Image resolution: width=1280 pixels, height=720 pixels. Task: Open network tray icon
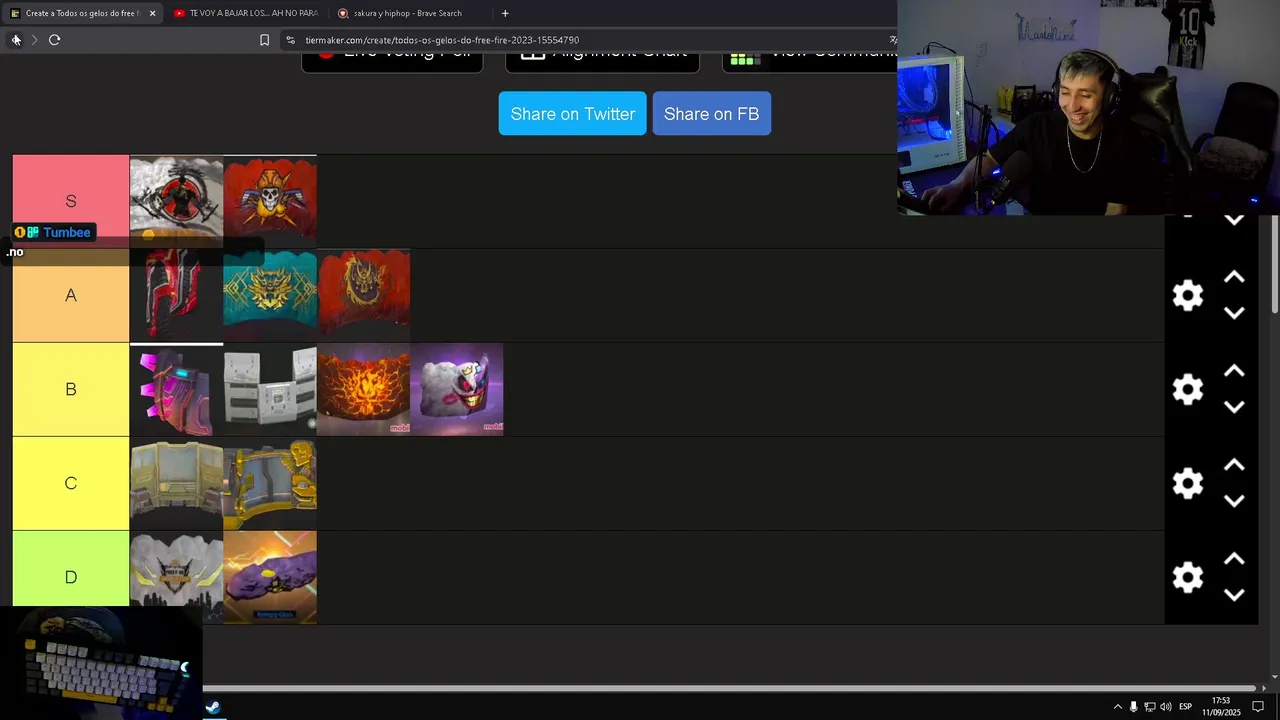[1150, 707]
